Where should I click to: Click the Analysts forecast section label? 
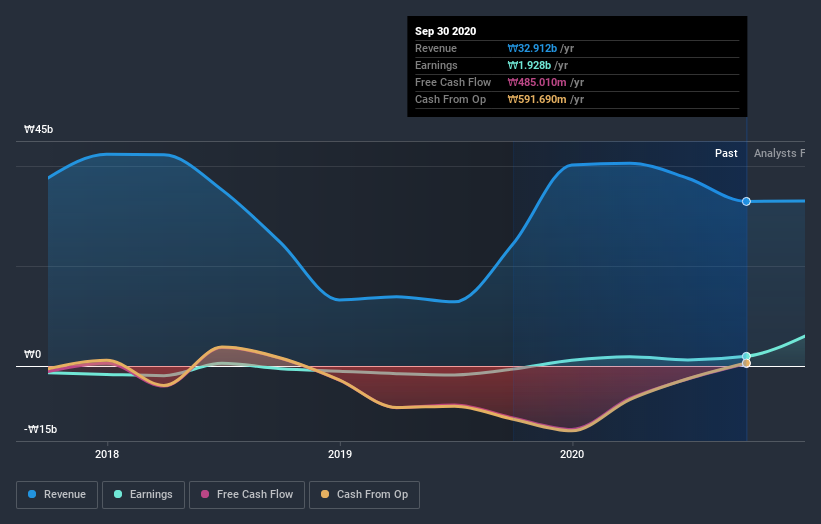click(x=779, y=153)
